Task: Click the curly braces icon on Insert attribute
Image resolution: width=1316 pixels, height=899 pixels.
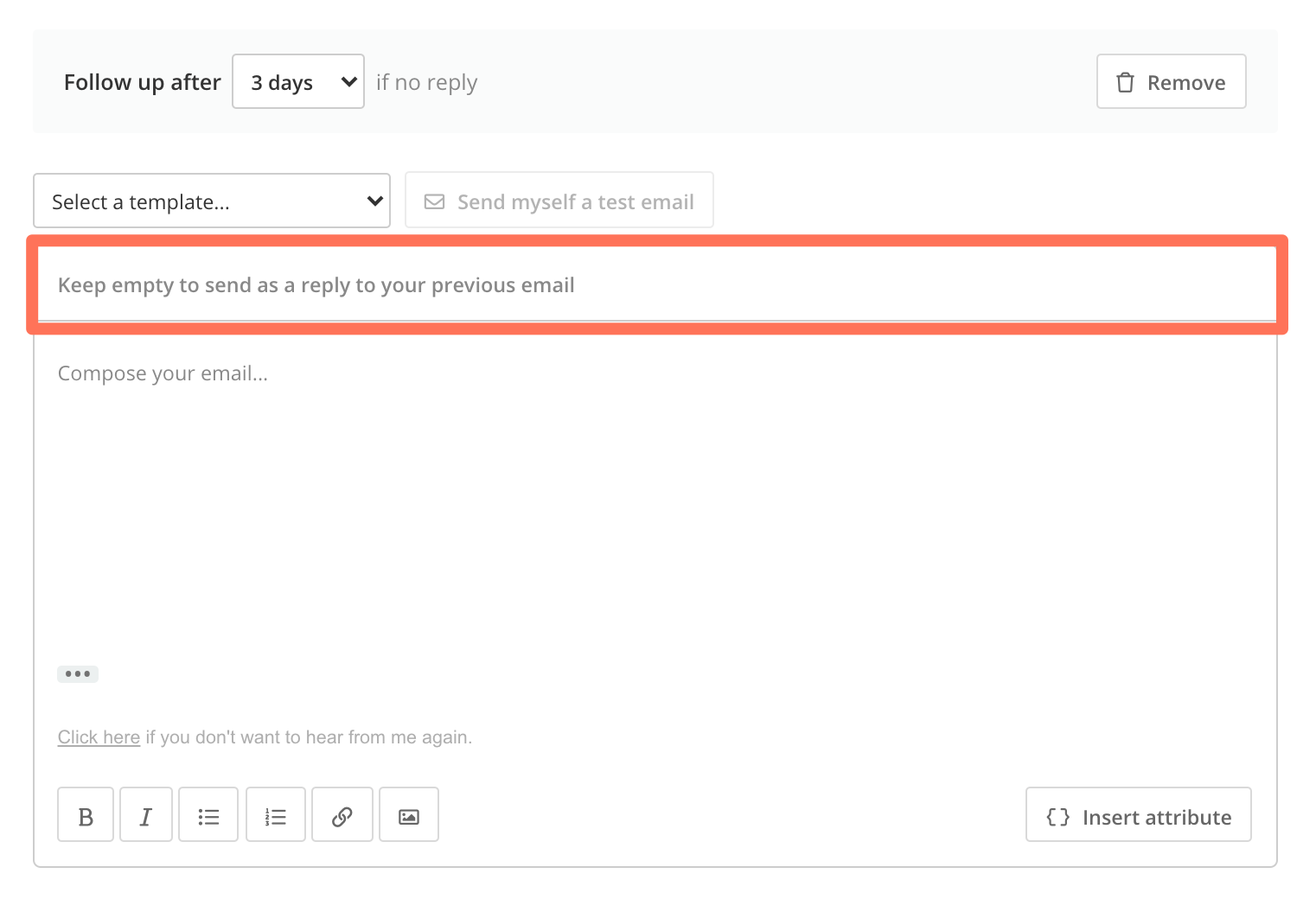Action: tap(1057, 815)
